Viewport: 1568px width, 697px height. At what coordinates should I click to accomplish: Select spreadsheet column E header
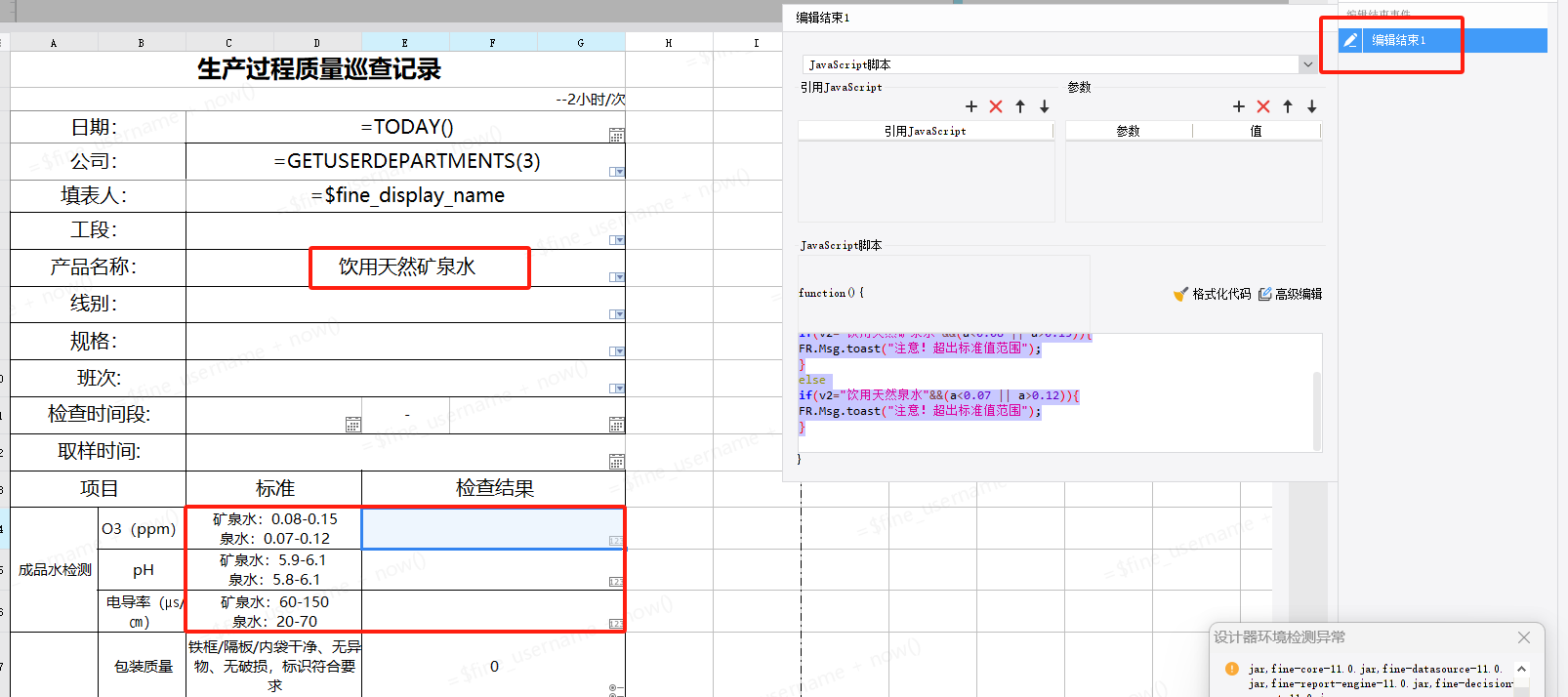[405, 42]
